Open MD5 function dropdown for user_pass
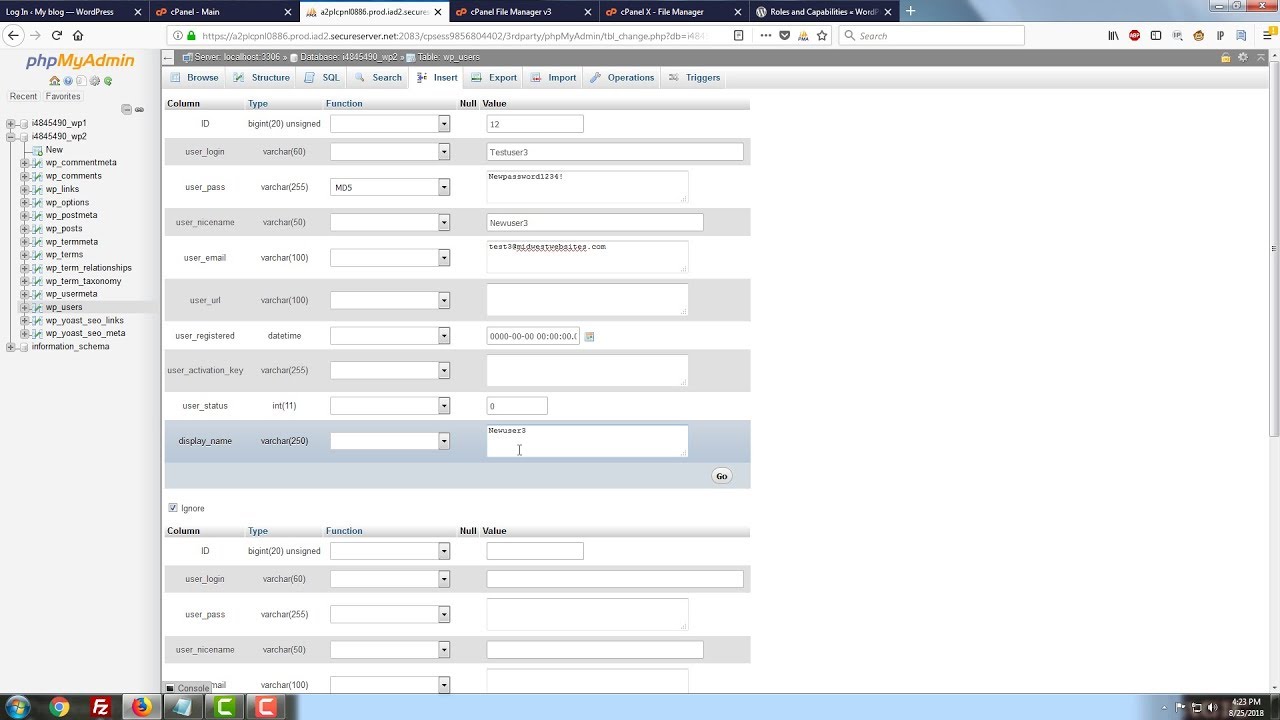The image size is (1280, 720). (x=390, y=187)
